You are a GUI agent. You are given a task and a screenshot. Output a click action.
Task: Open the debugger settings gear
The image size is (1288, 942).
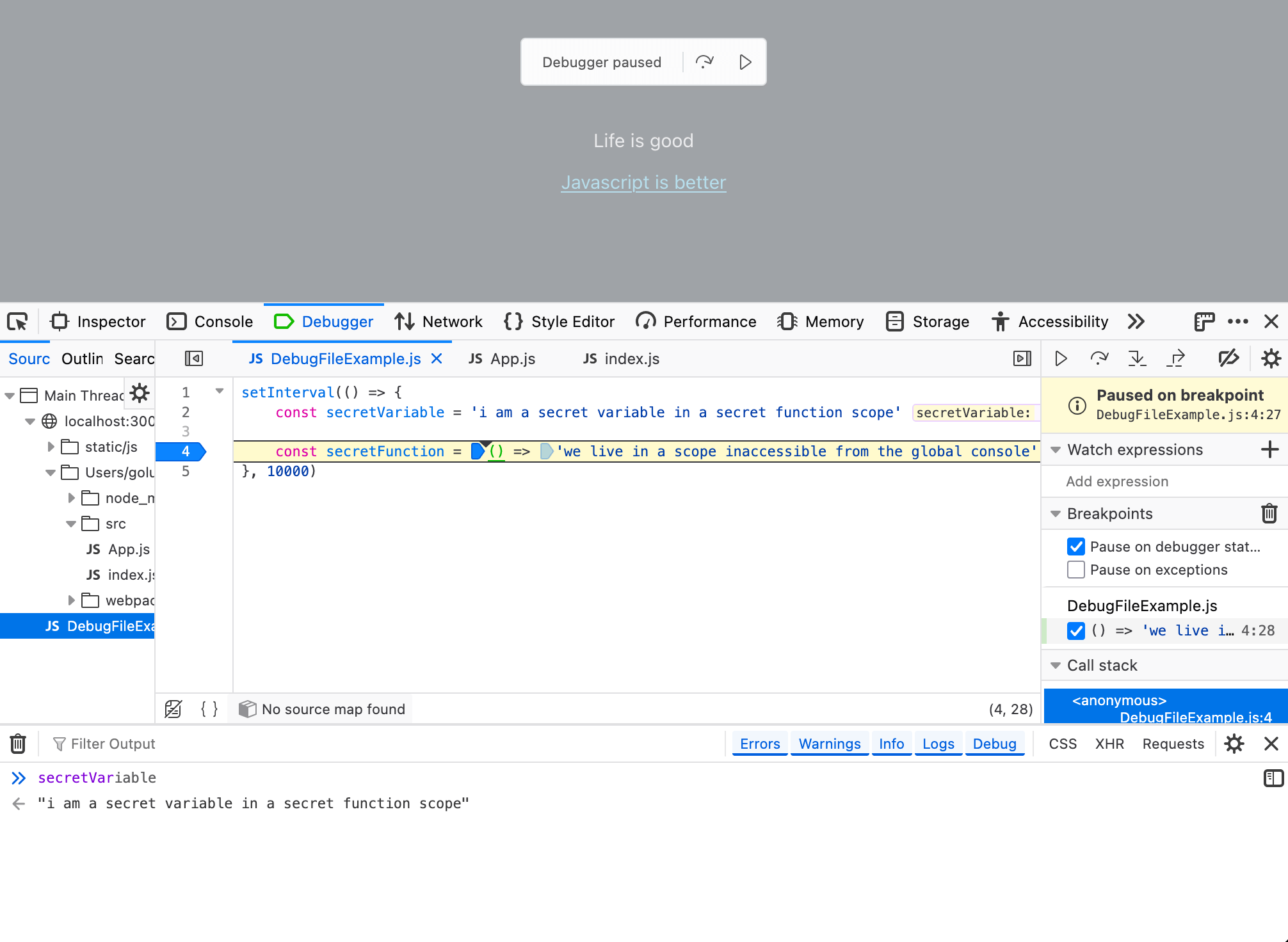pos(1271,358)
